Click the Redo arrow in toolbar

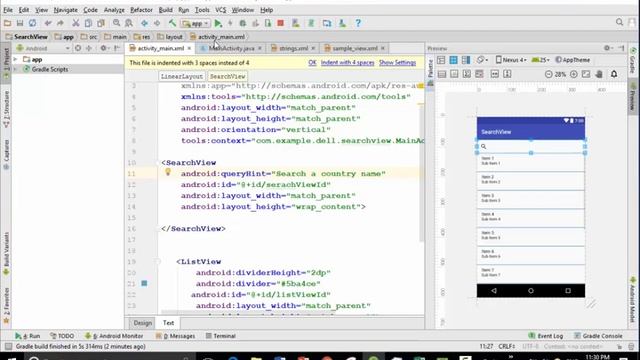coord(60,23)
